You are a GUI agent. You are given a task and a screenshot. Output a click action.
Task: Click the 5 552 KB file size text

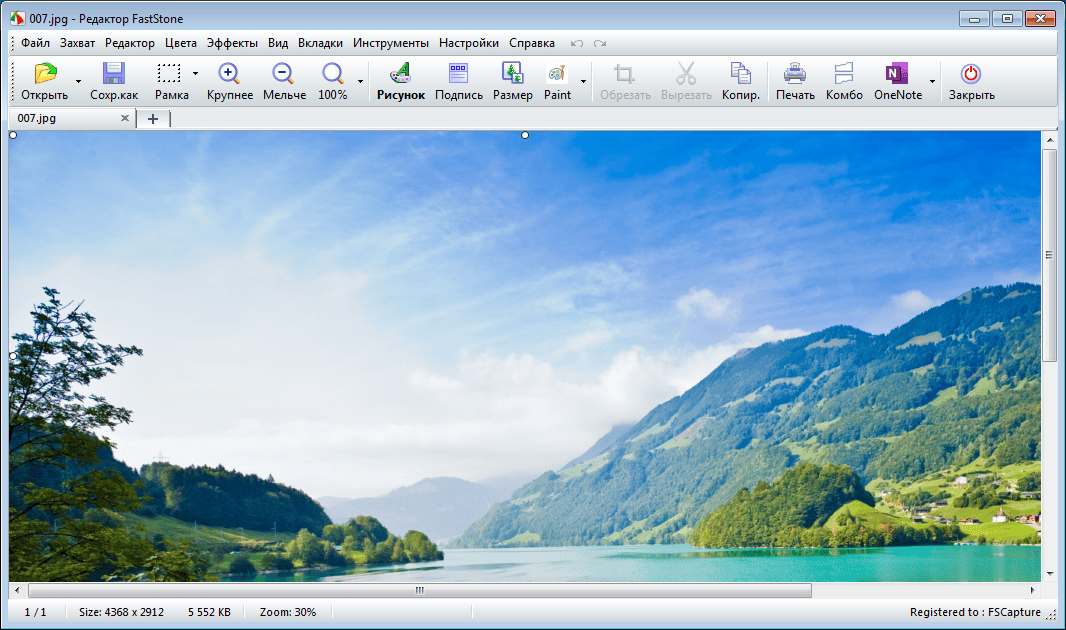(209, 612)
